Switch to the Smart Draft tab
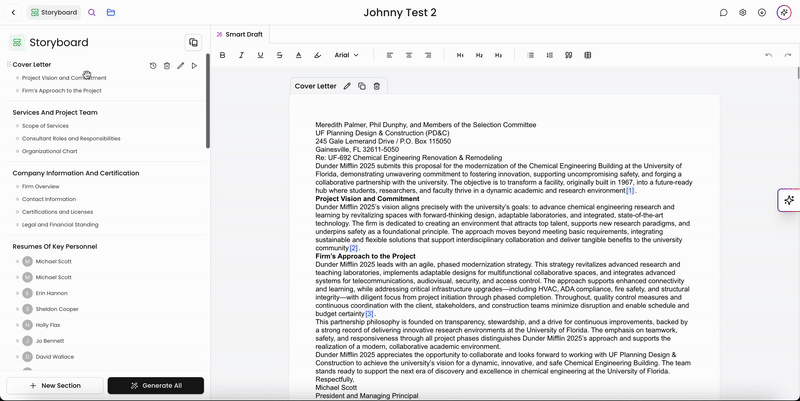 [240, 34]
